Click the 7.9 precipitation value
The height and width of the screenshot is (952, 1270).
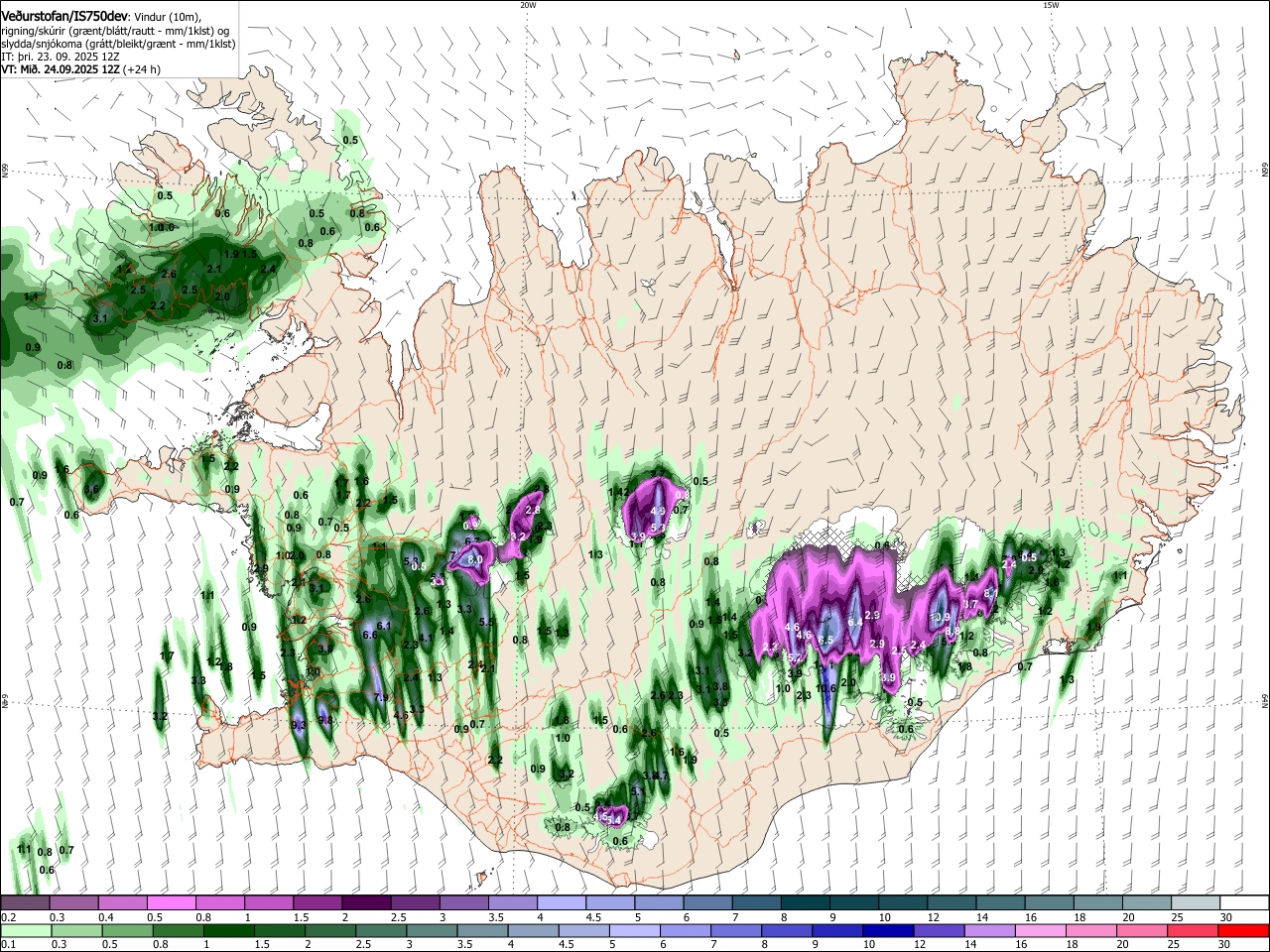click(x=381, y=697)
